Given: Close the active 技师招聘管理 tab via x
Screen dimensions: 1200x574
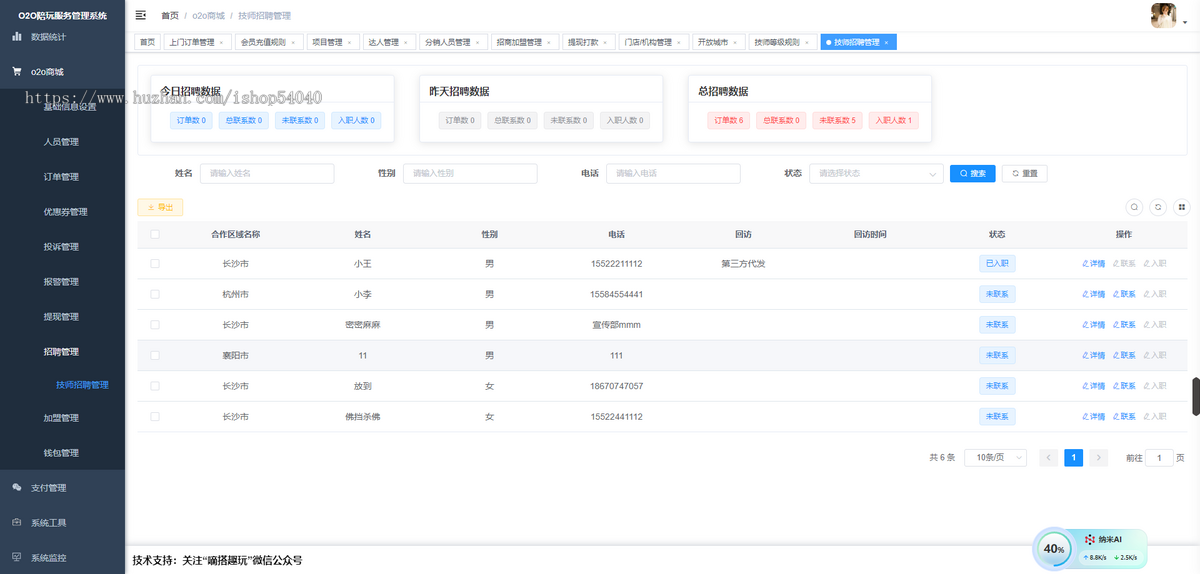Looking at the screenshot, I should pyautogui.click(x=886, y=43).
